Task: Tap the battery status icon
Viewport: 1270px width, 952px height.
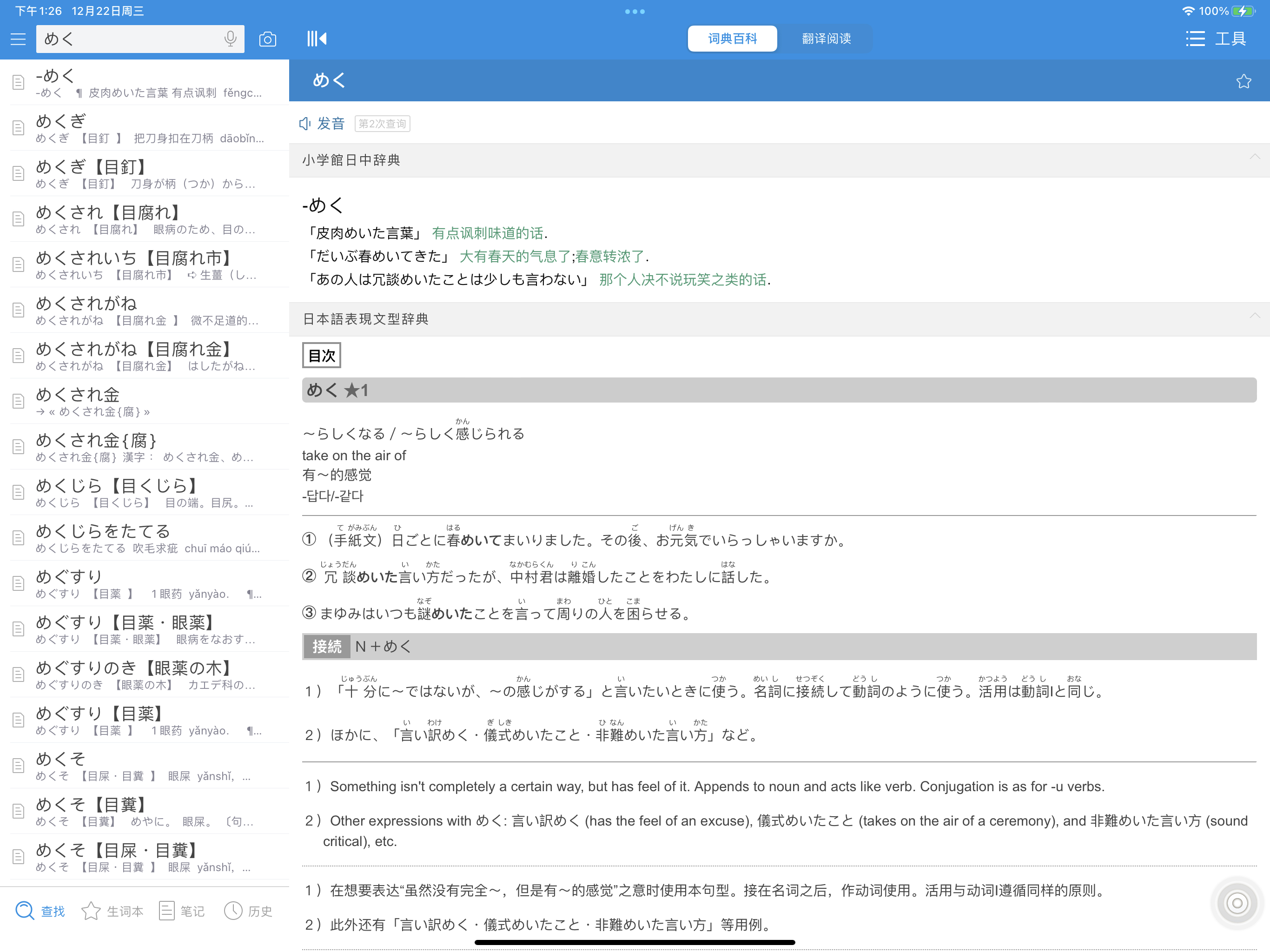Action: pos(1243,12)
